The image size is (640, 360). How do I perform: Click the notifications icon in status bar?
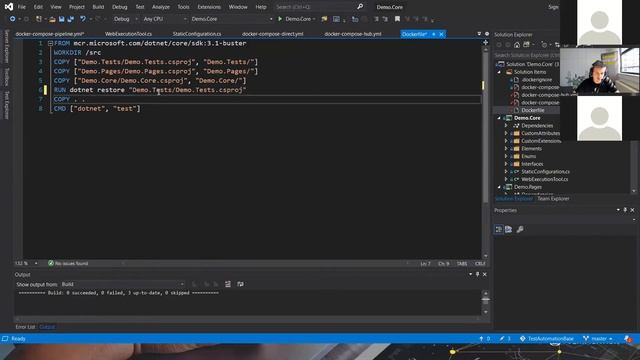[x=628, y=339]
